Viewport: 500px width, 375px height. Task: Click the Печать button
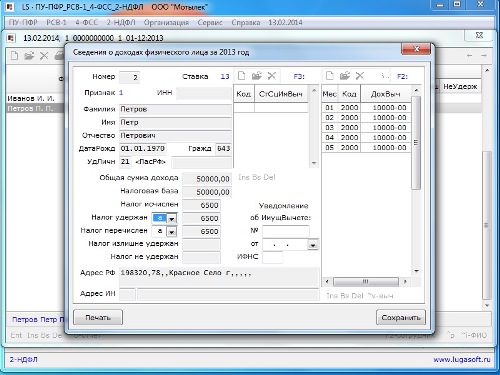pyautogui.click(x=98, y=317)
